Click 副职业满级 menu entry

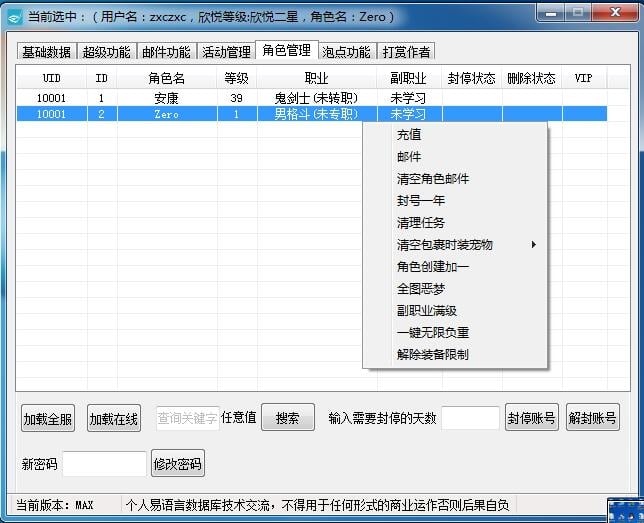point(426,311)
